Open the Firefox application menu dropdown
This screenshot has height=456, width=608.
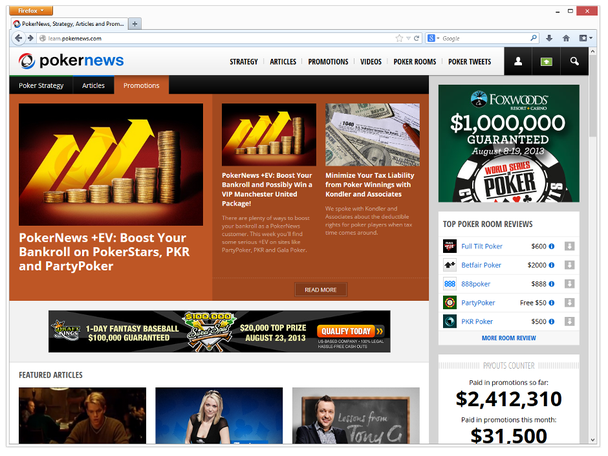[31, 10]
